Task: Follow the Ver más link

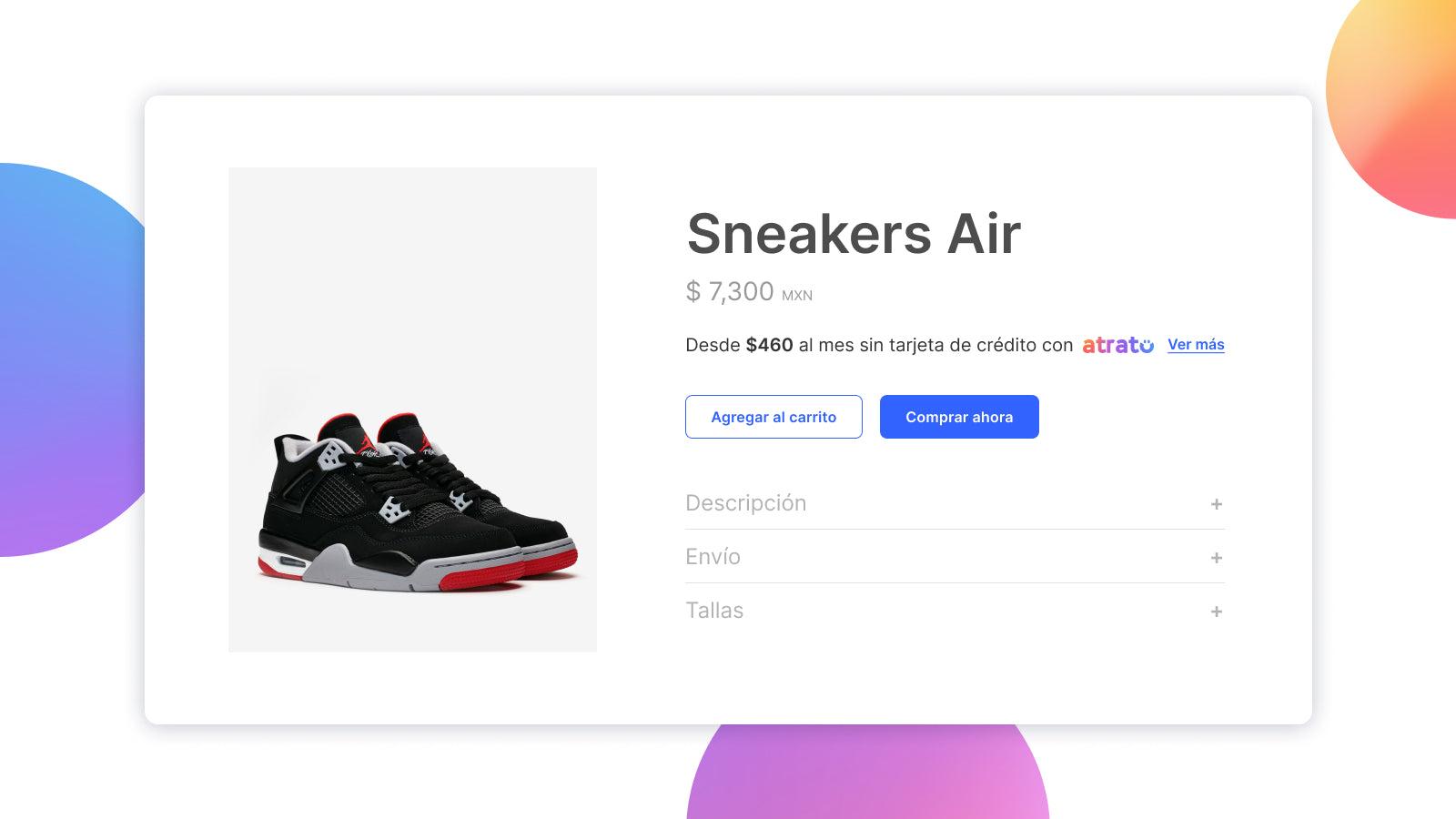Action: pyautogui.click(x=1196, y=345)
